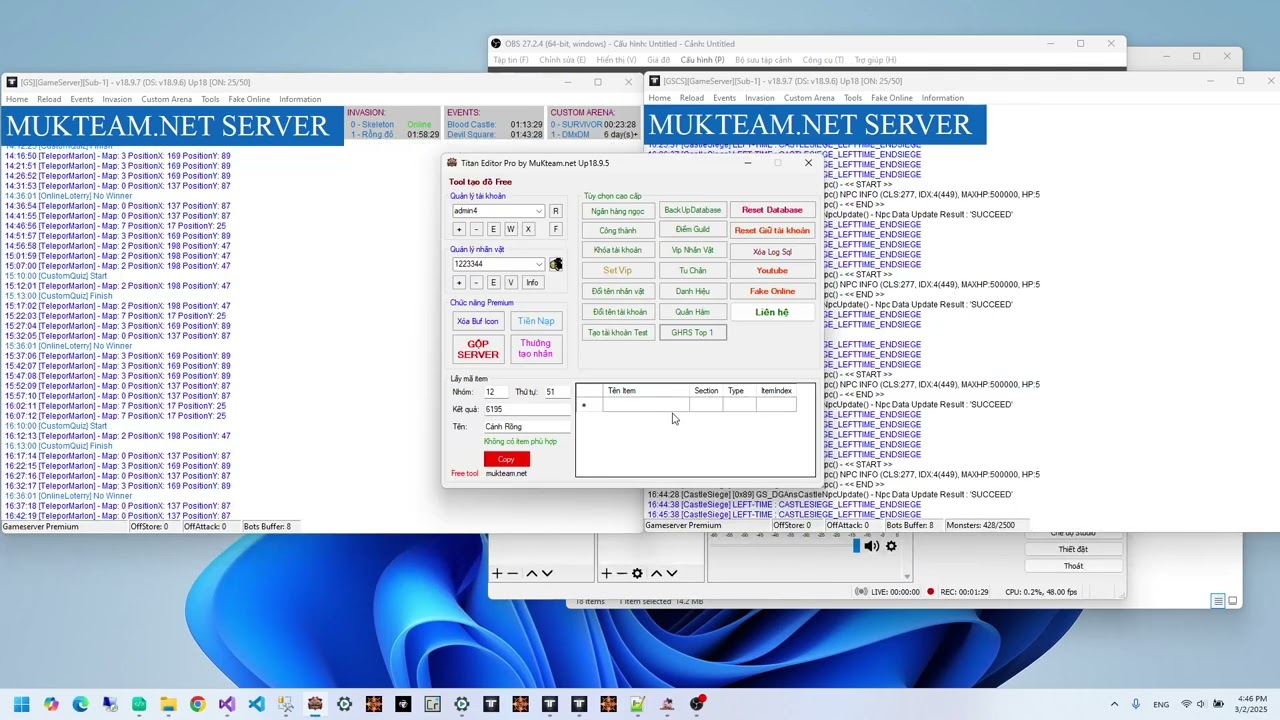Click the mukteam.net link text
The width and height of the screenshot is (1280, 720).
click(506, 473)
